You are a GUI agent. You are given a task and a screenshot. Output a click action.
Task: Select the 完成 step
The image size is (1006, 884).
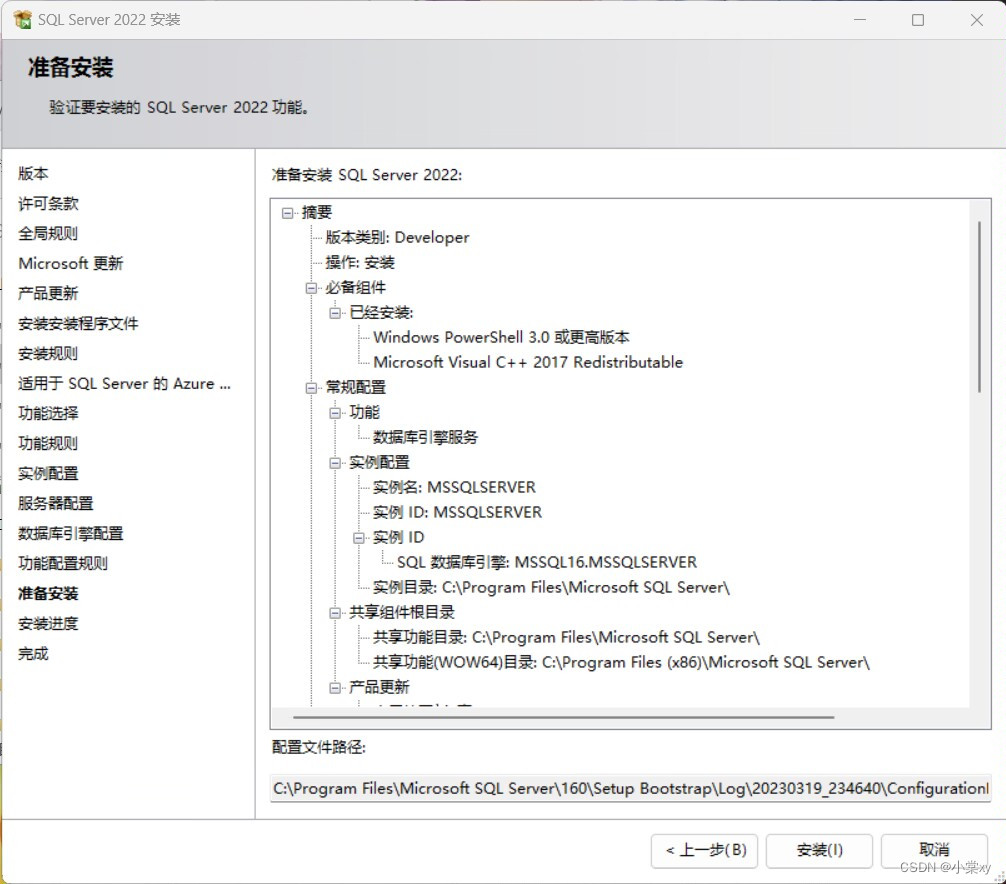click(x=33, y=654)
